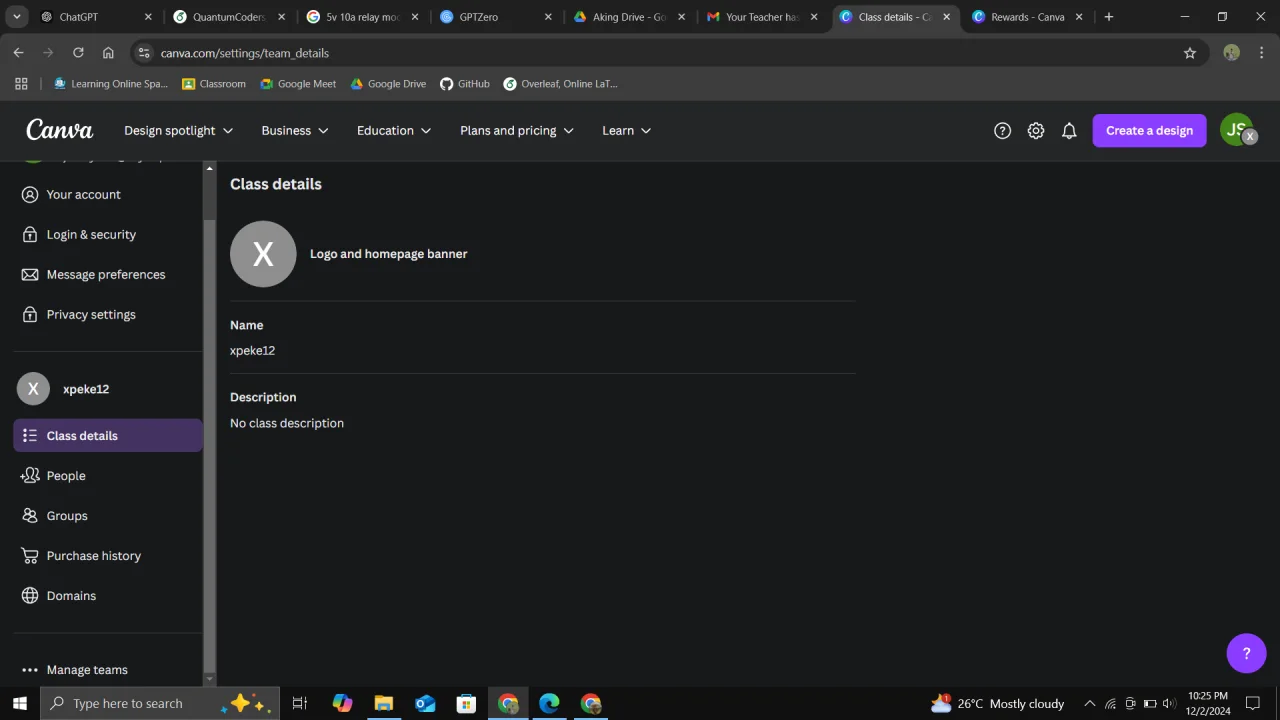This screenshot has height=720, width=1280.
Task: Switch to the GPTZero tab
Action: (496, 17)
